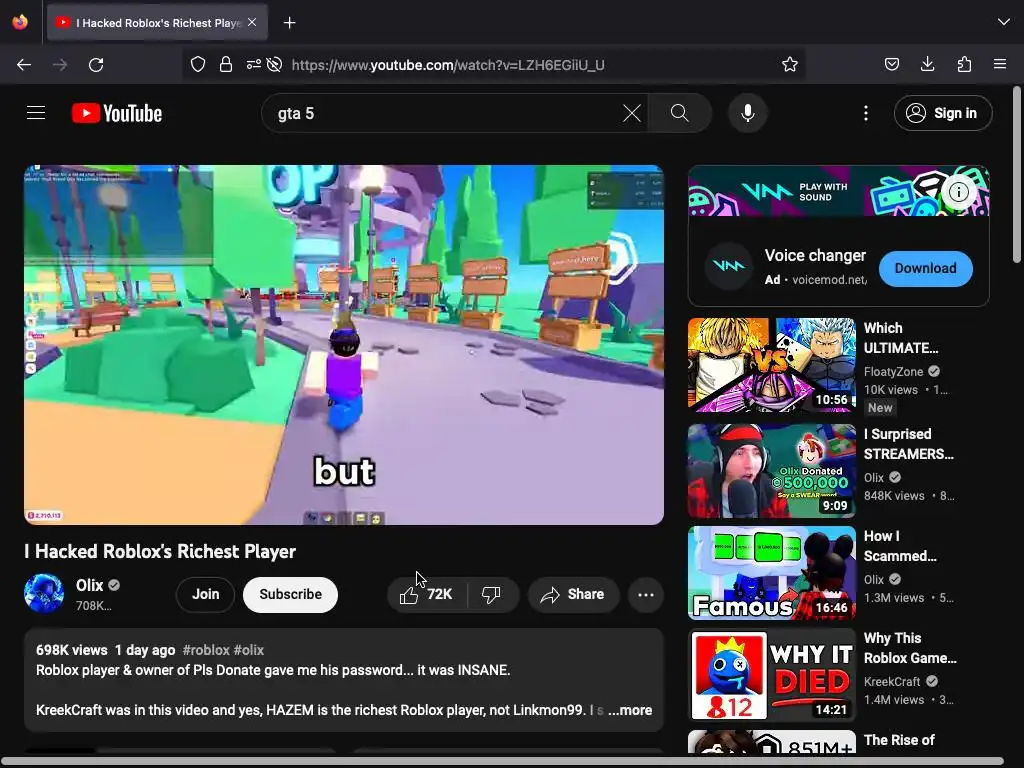This screenshot has height=768, width=1024.
Task: Open Firefox downloads panel
Action: (927, 64)
